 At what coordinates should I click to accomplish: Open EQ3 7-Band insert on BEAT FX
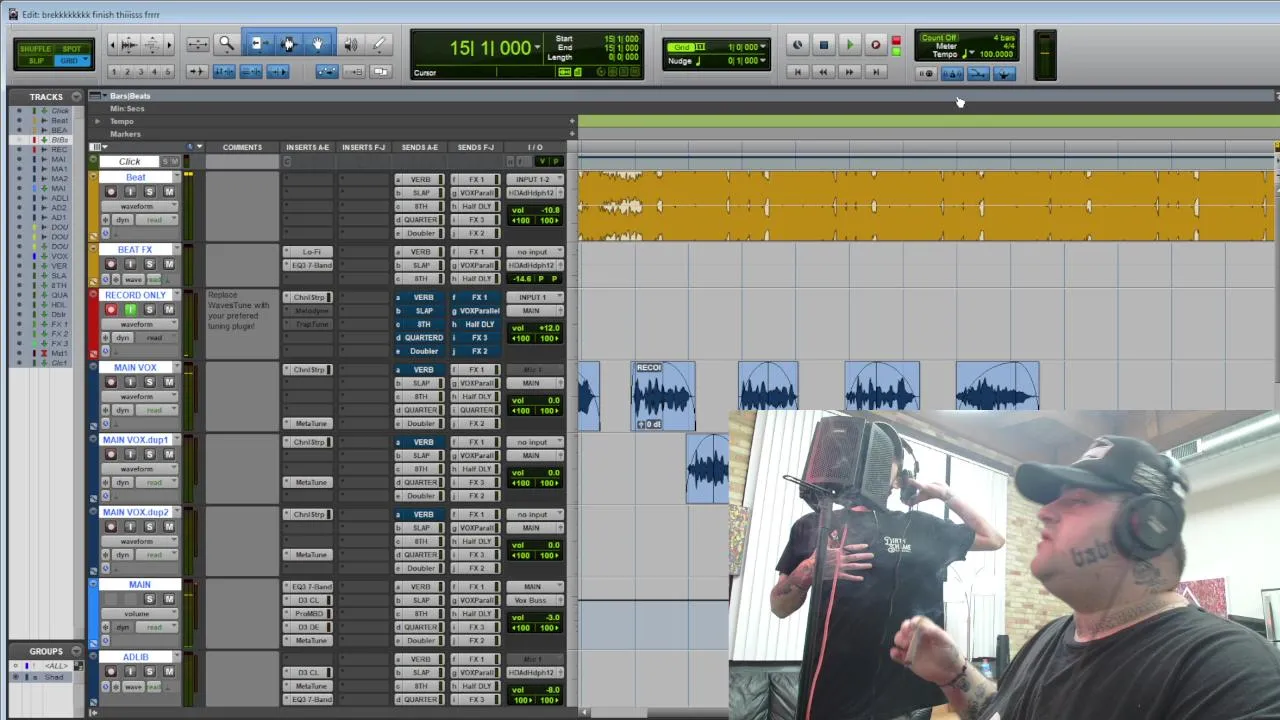(310, 265)
